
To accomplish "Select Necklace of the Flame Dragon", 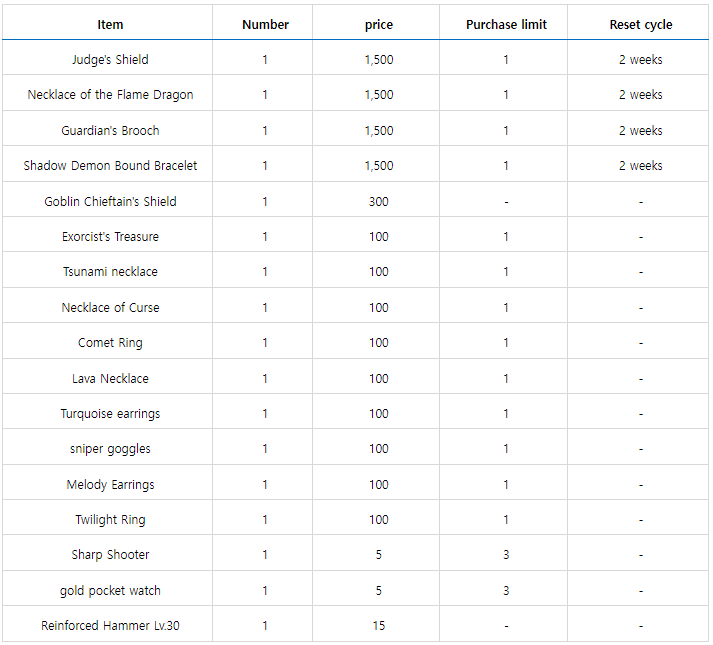I will pos(110,95).
